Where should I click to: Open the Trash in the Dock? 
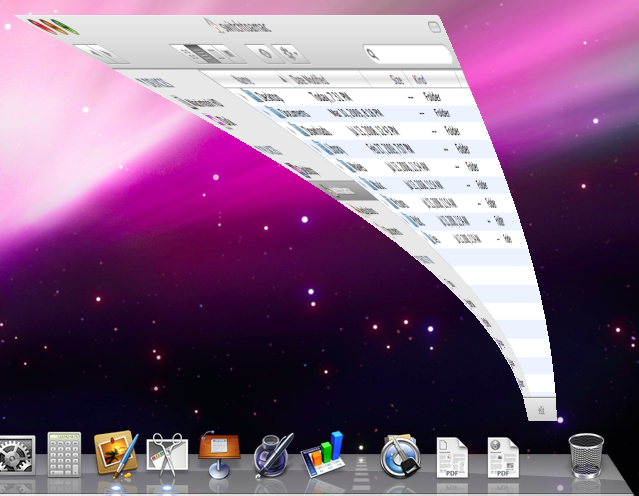[586, 455]
